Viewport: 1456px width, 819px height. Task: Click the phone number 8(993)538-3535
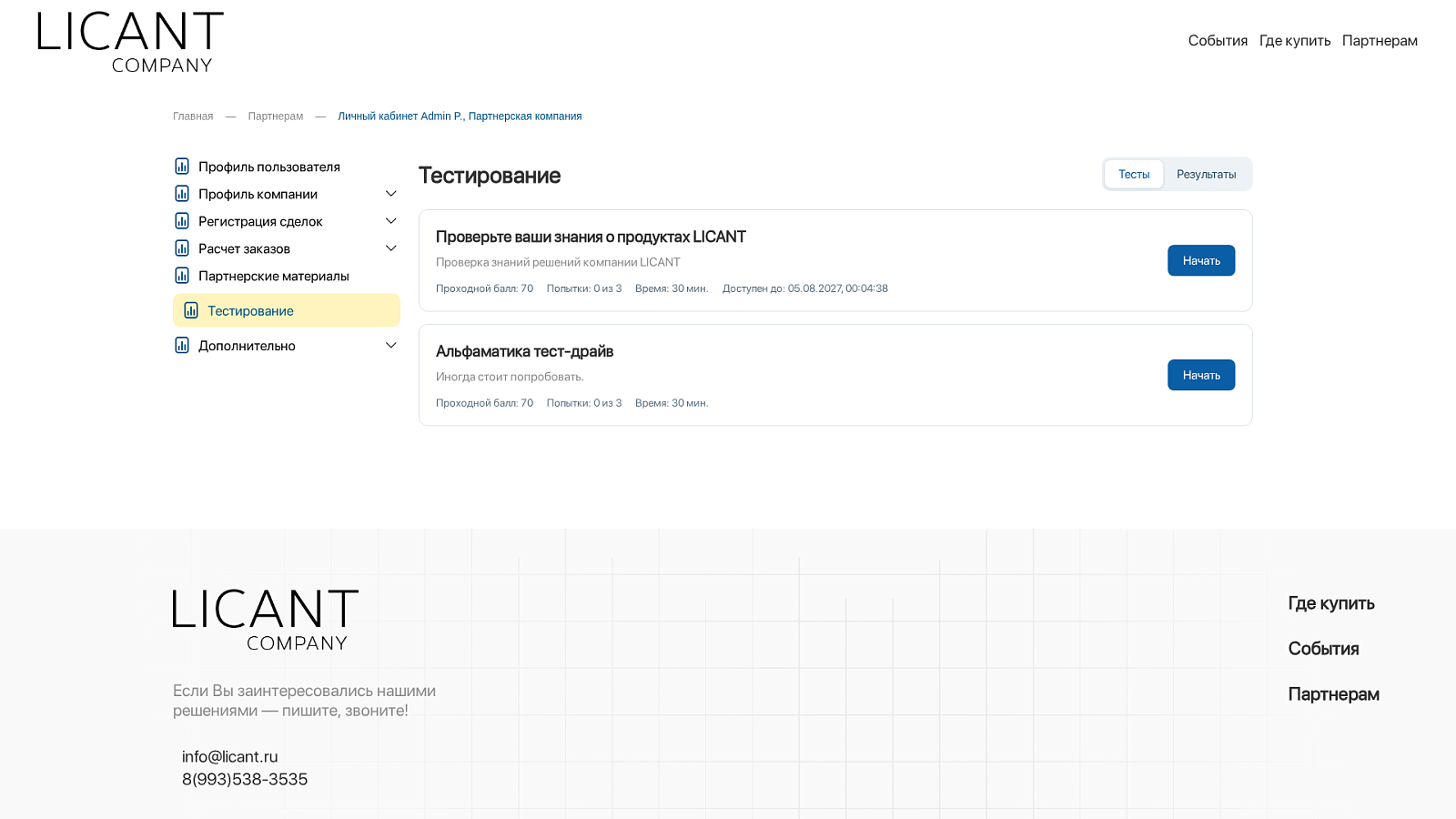tap(245, 780)
